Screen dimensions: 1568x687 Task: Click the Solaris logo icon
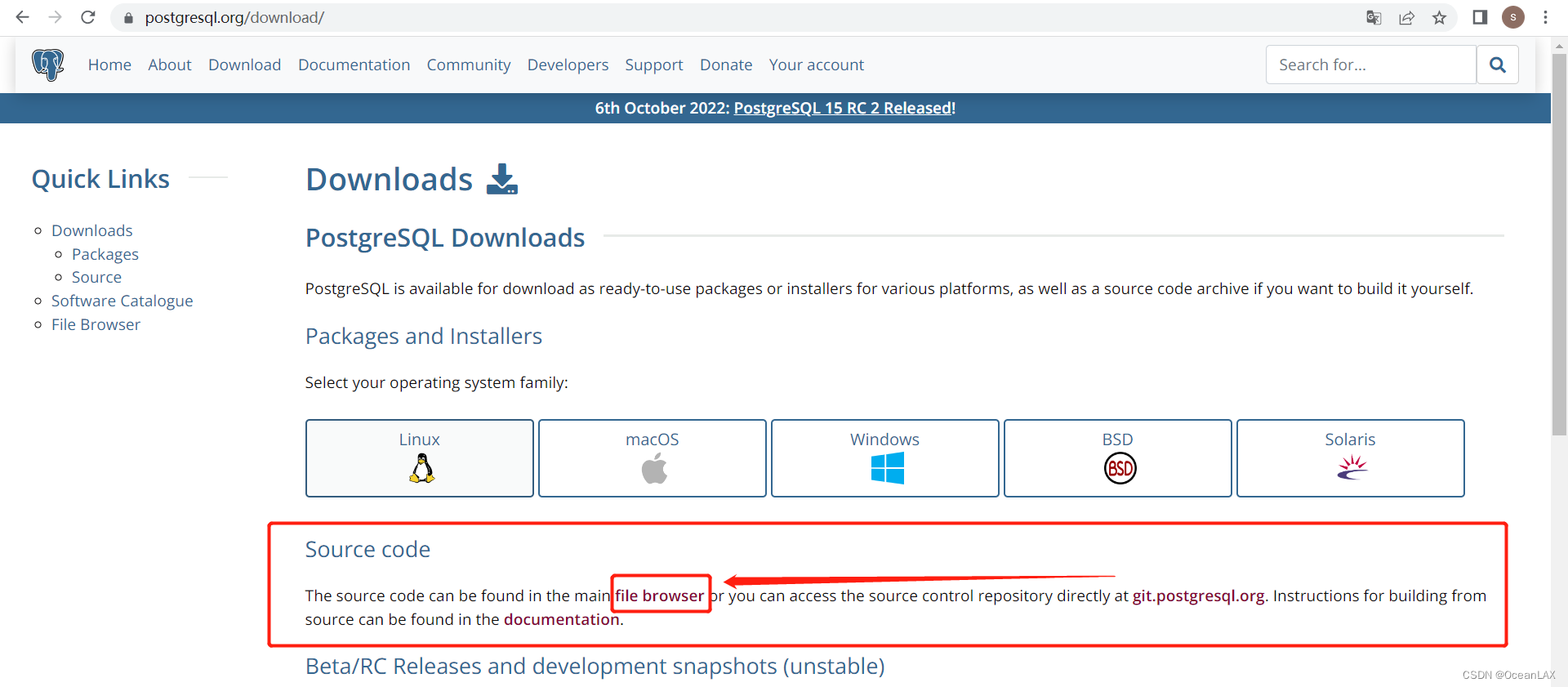pos(1352,467)
